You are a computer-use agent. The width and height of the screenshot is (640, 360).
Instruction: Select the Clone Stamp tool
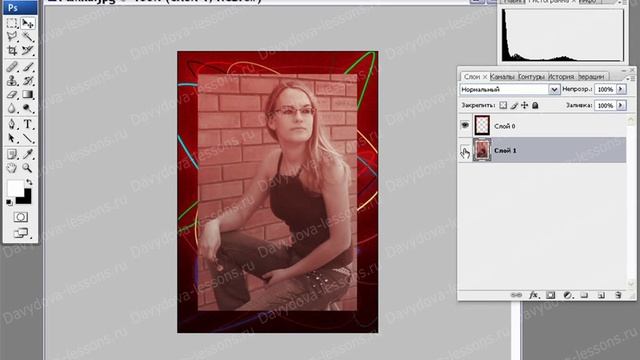[x=12, y=80]
